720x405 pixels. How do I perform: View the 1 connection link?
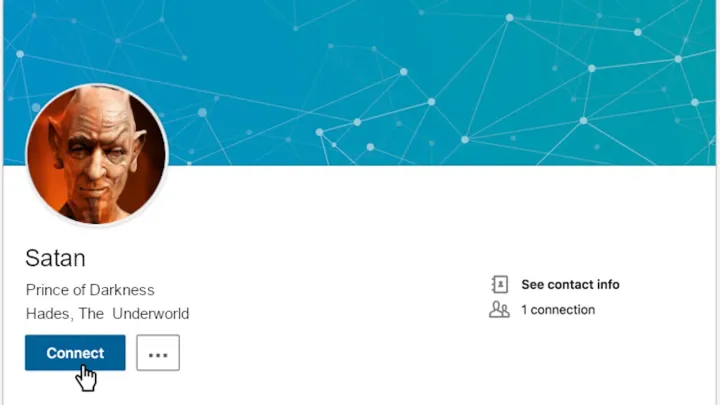click(557, 310)
